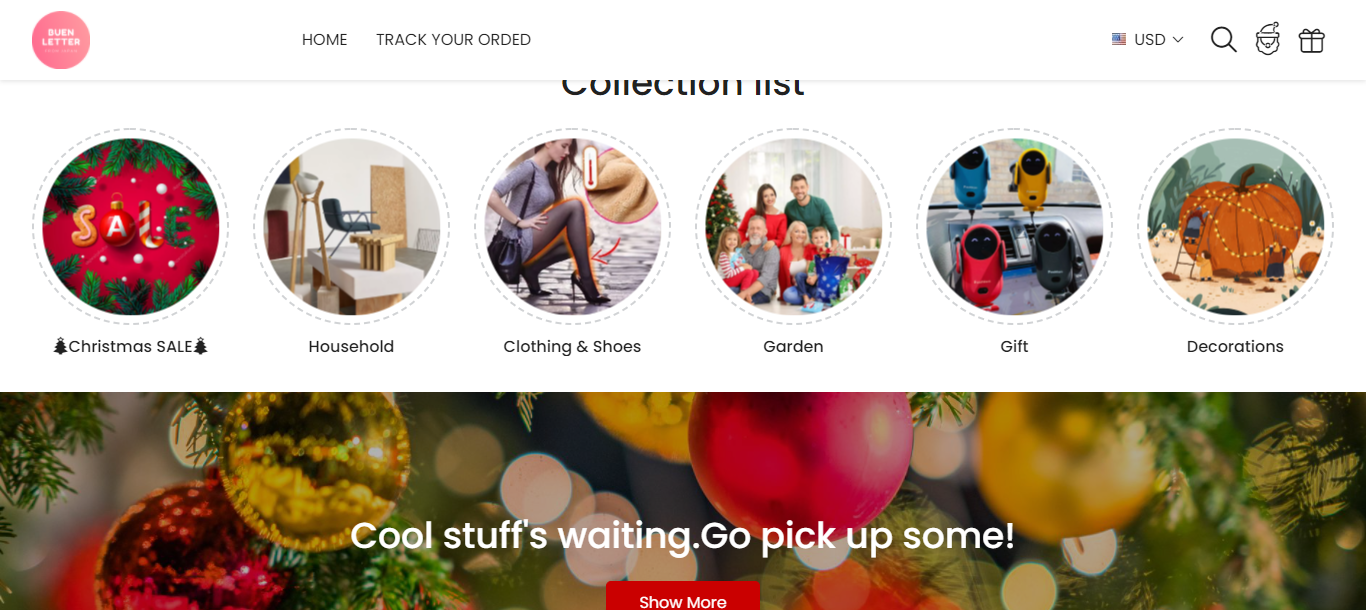Viewport: 1366px width, 610px height.
Task: Open the Garden family photo thumbnail
Action: tap(794, 226)
